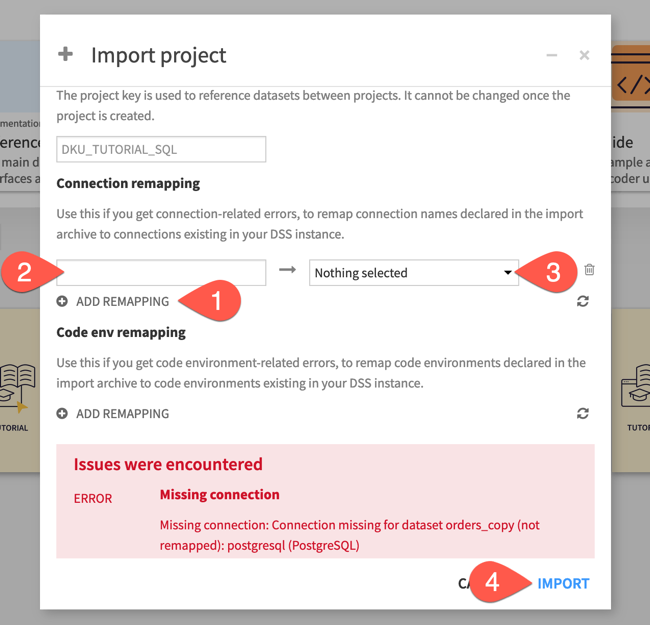Refresh connection remapping with the reload icon
650x625 pixels.
click(583, 301)
